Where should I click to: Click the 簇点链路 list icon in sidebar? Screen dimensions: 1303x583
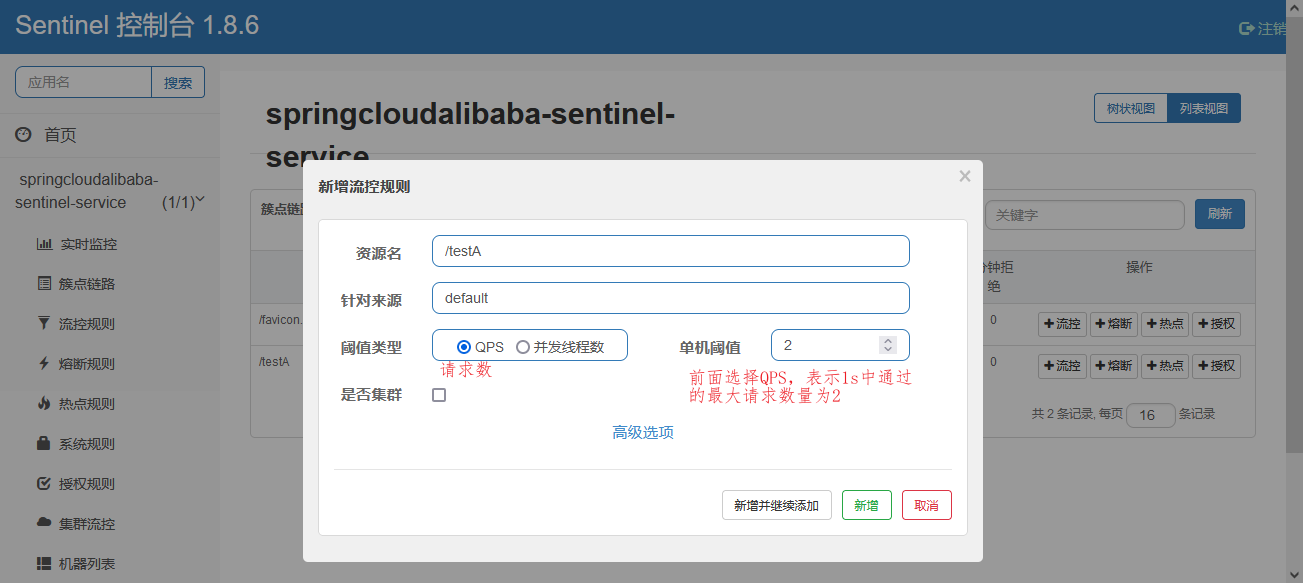click(x=44, y=284)
